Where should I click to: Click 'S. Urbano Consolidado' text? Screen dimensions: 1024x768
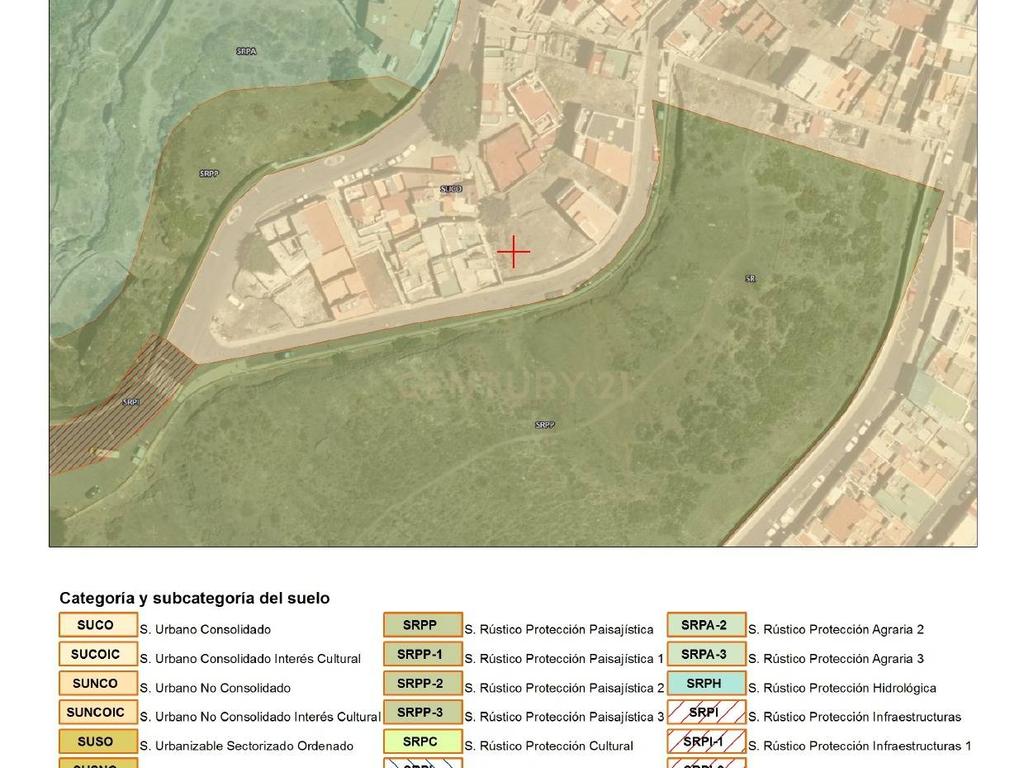205,630
